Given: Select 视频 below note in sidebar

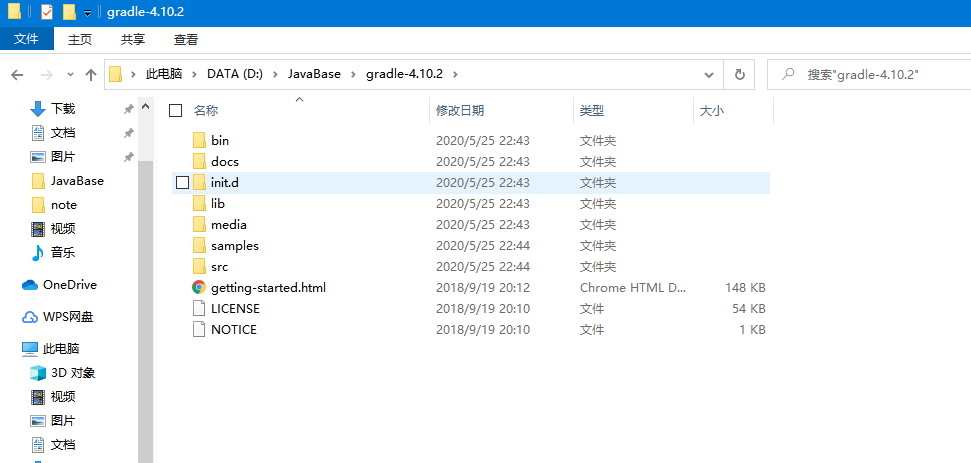Looking at the screenshot, I should coord(63,228).
